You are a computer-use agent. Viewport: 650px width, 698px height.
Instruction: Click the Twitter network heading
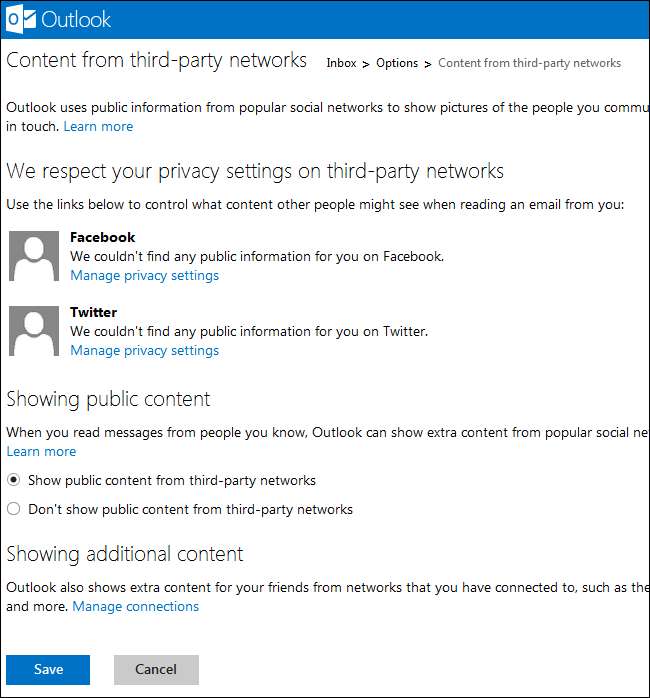[93, 312]
